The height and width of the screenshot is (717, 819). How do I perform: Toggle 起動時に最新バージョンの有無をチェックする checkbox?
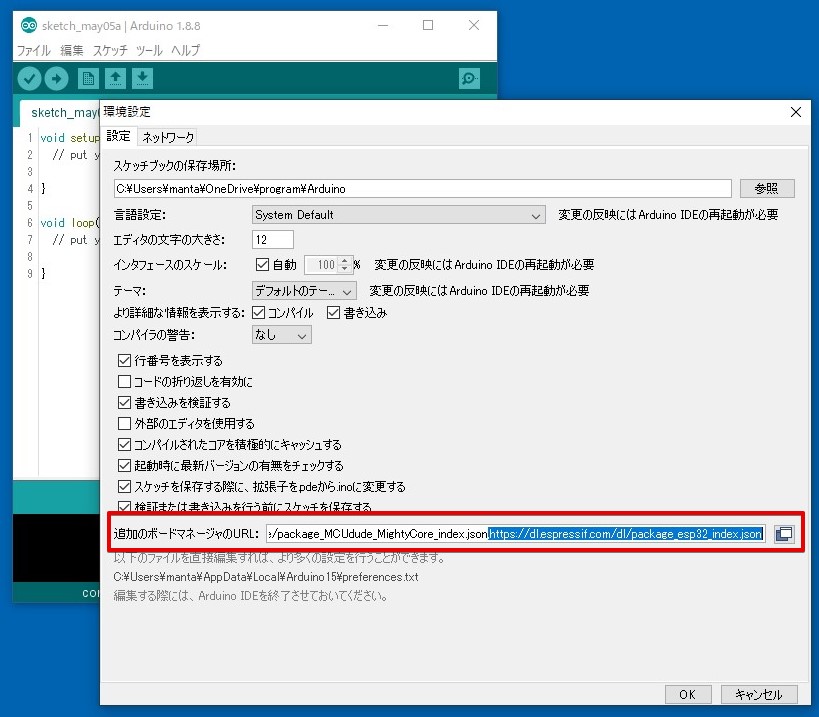[x=124, y=465]
